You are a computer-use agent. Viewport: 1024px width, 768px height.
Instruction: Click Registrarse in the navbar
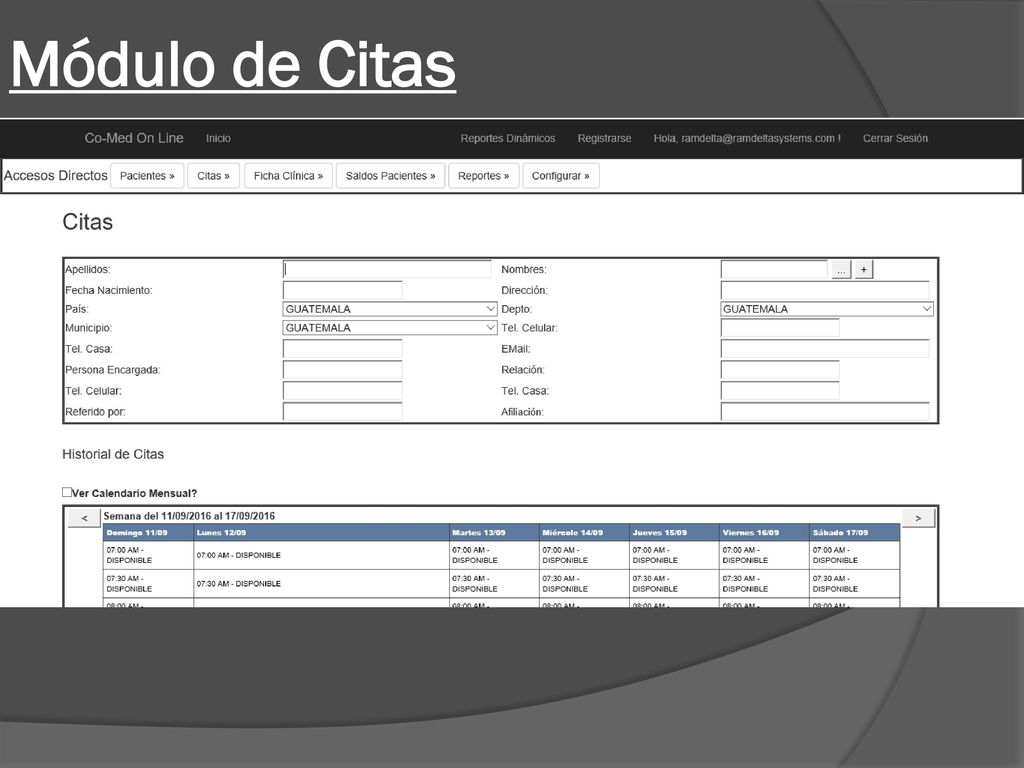coord(604,138)
